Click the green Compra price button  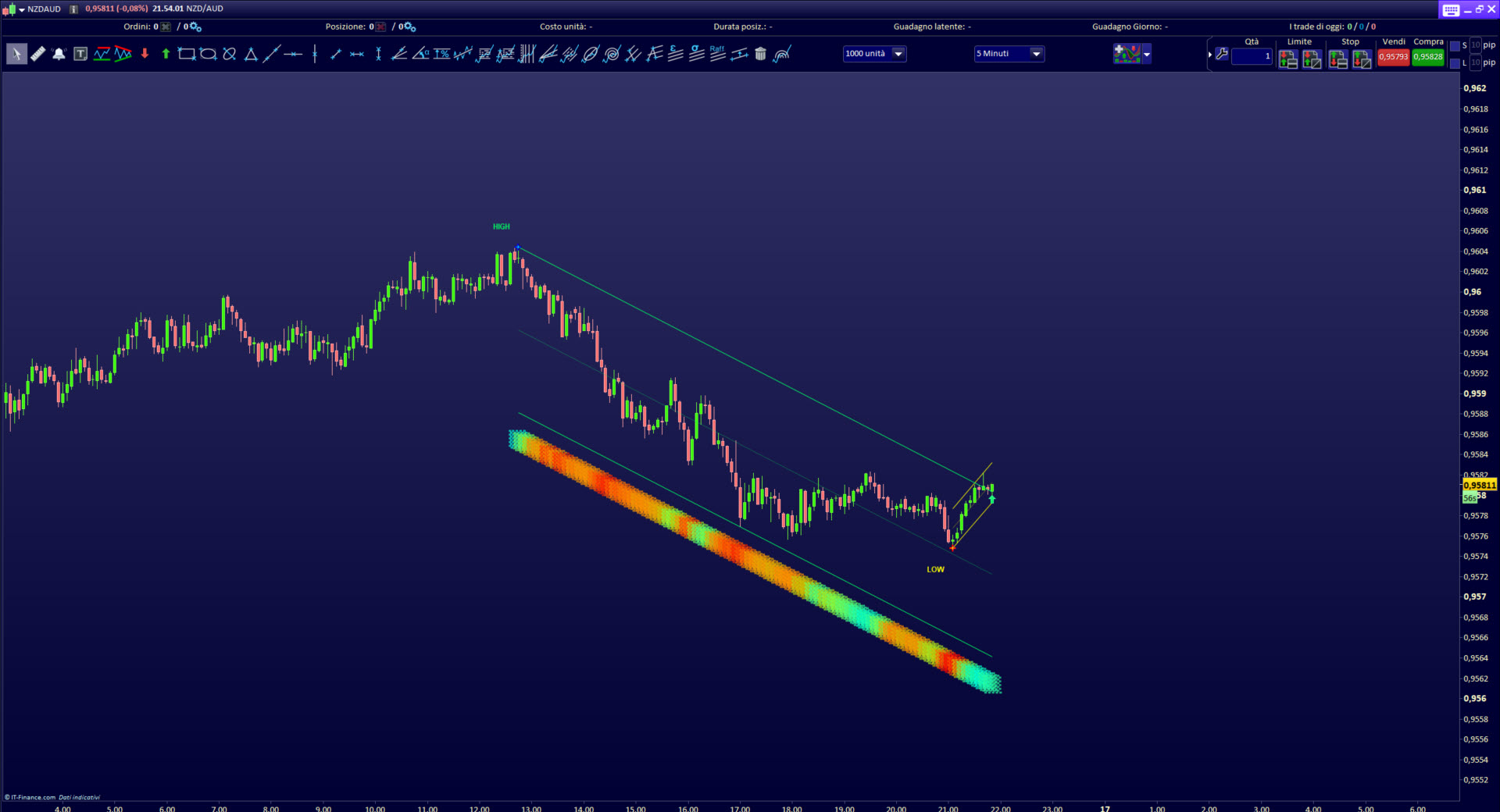tap(1428, 57)
